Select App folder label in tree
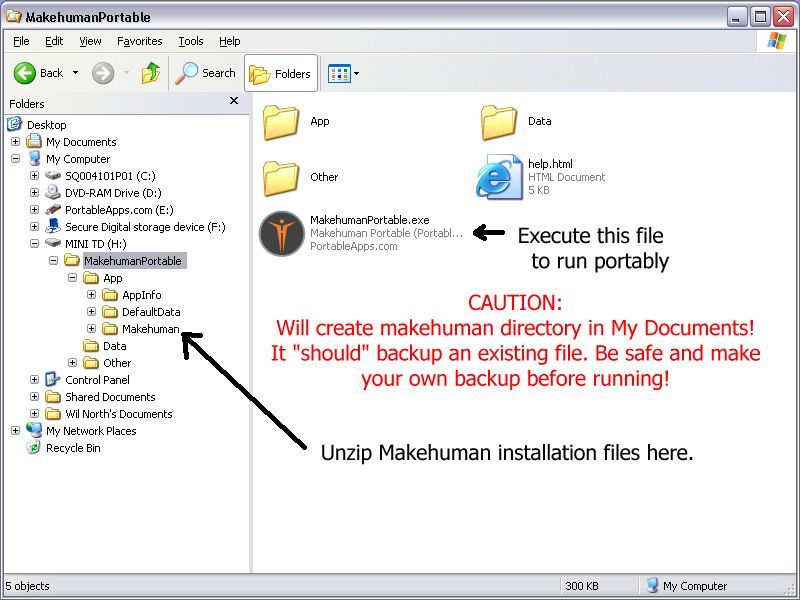Screen dimensions: 800x600 coord(113,278)
